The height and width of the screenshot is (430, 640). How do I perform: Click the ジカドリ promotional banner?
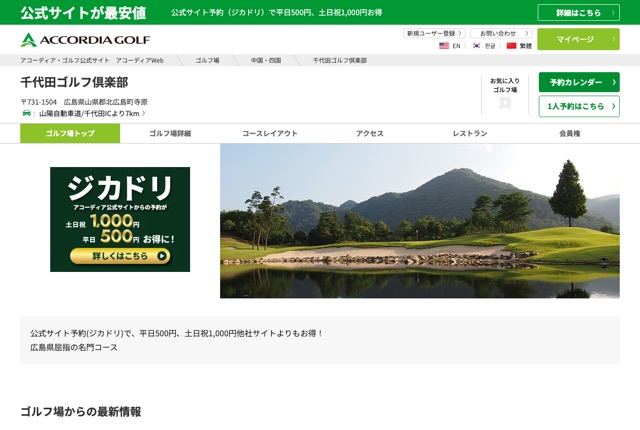120,219
